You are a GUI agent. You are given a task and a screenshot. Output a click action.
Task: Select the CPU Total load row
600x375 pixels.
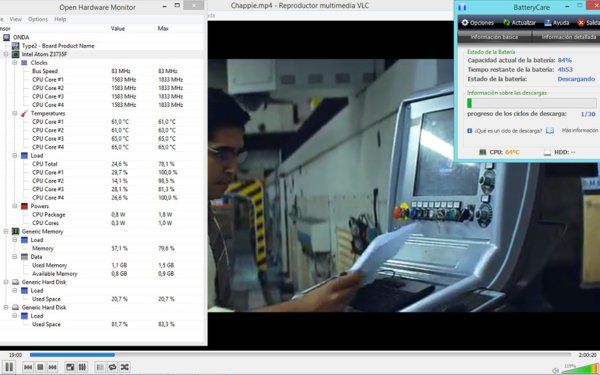tap(103, 164)
